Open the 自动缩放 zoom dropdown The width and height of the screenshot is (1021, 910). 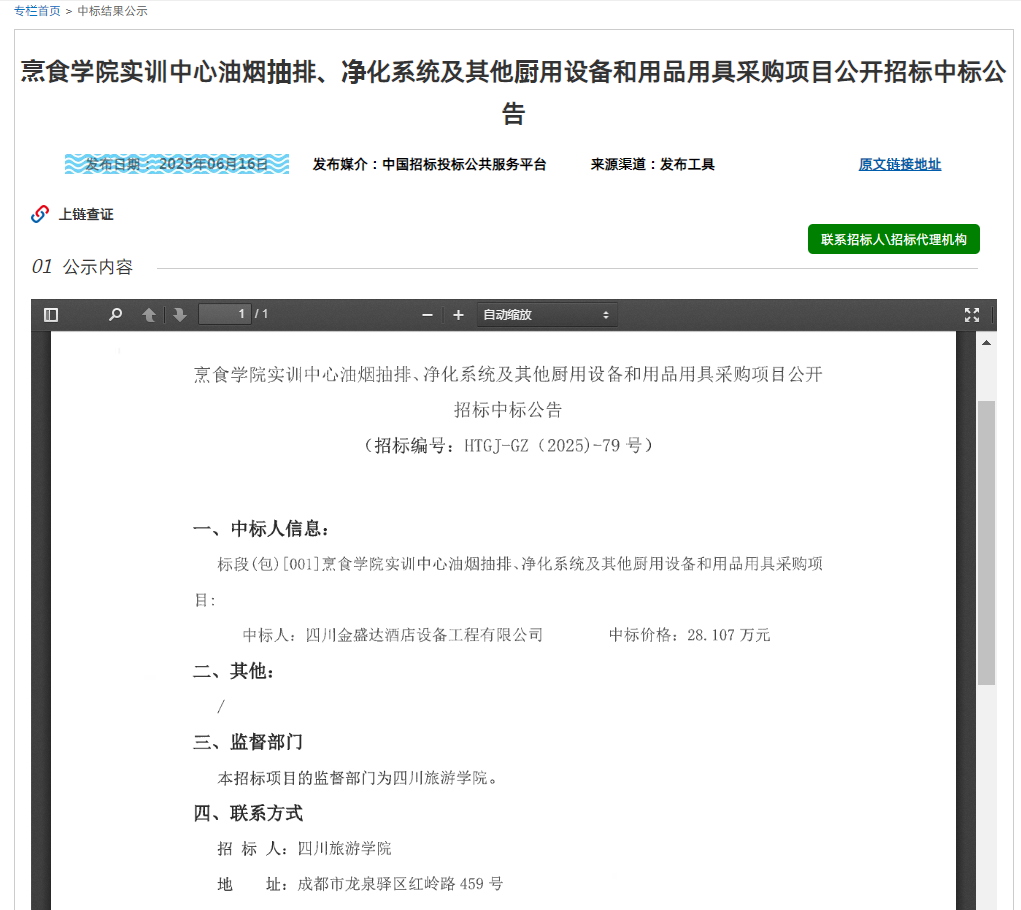(x=546, y=315)
